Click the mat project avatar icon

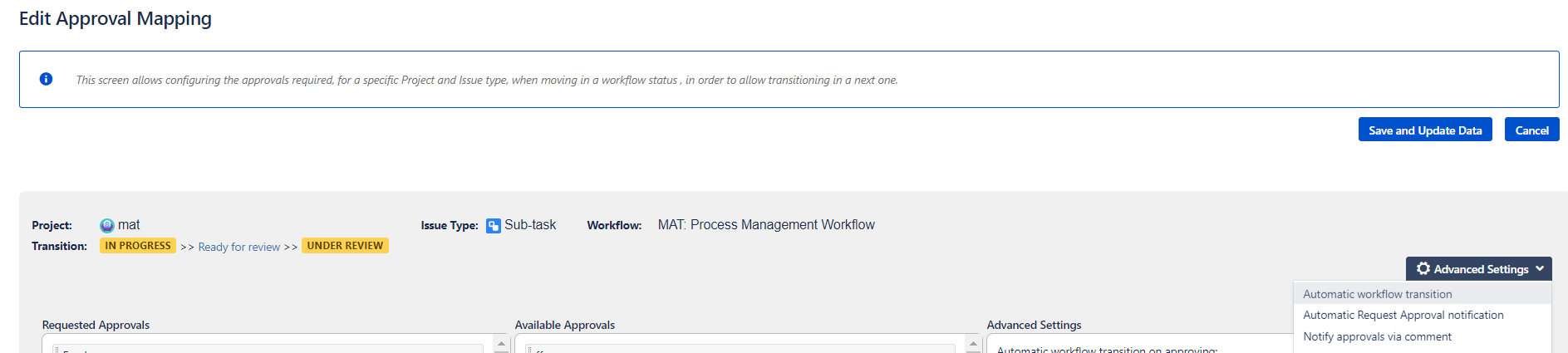(107, 225)
